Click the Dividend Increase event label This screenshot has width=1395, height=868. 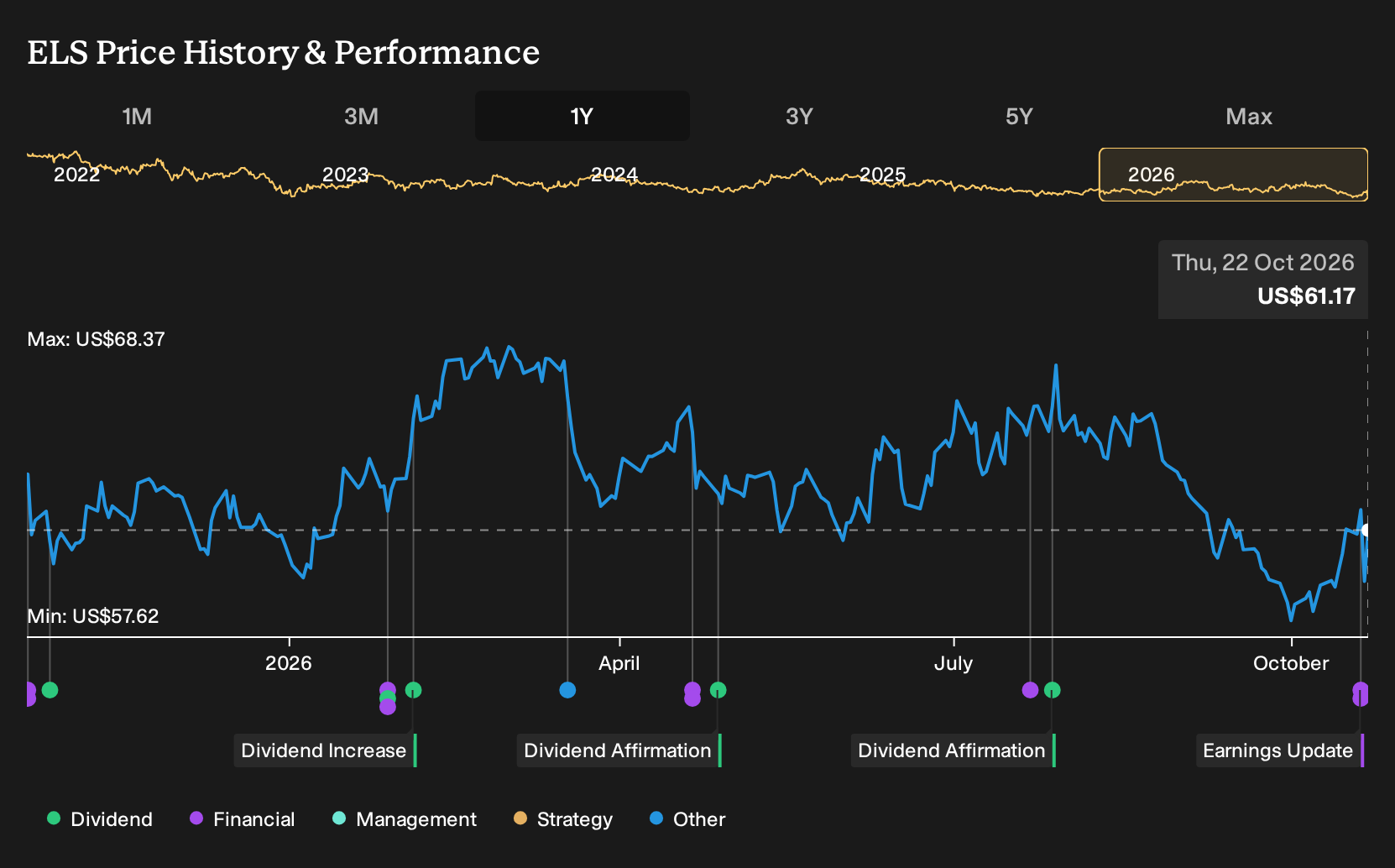click(x=325, y=750)
